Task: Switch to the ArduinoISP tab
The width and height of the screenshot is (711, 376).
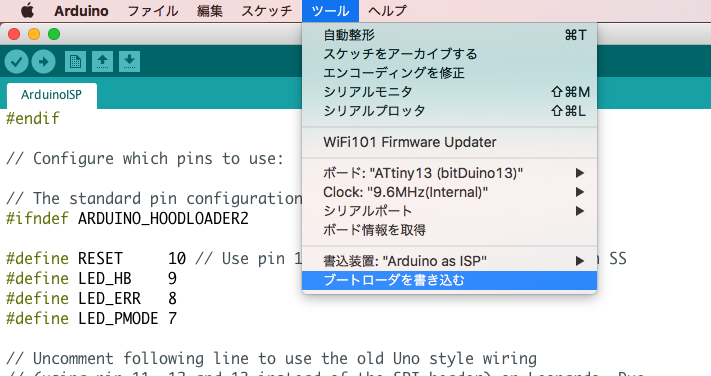Action: tap(52, 95)
